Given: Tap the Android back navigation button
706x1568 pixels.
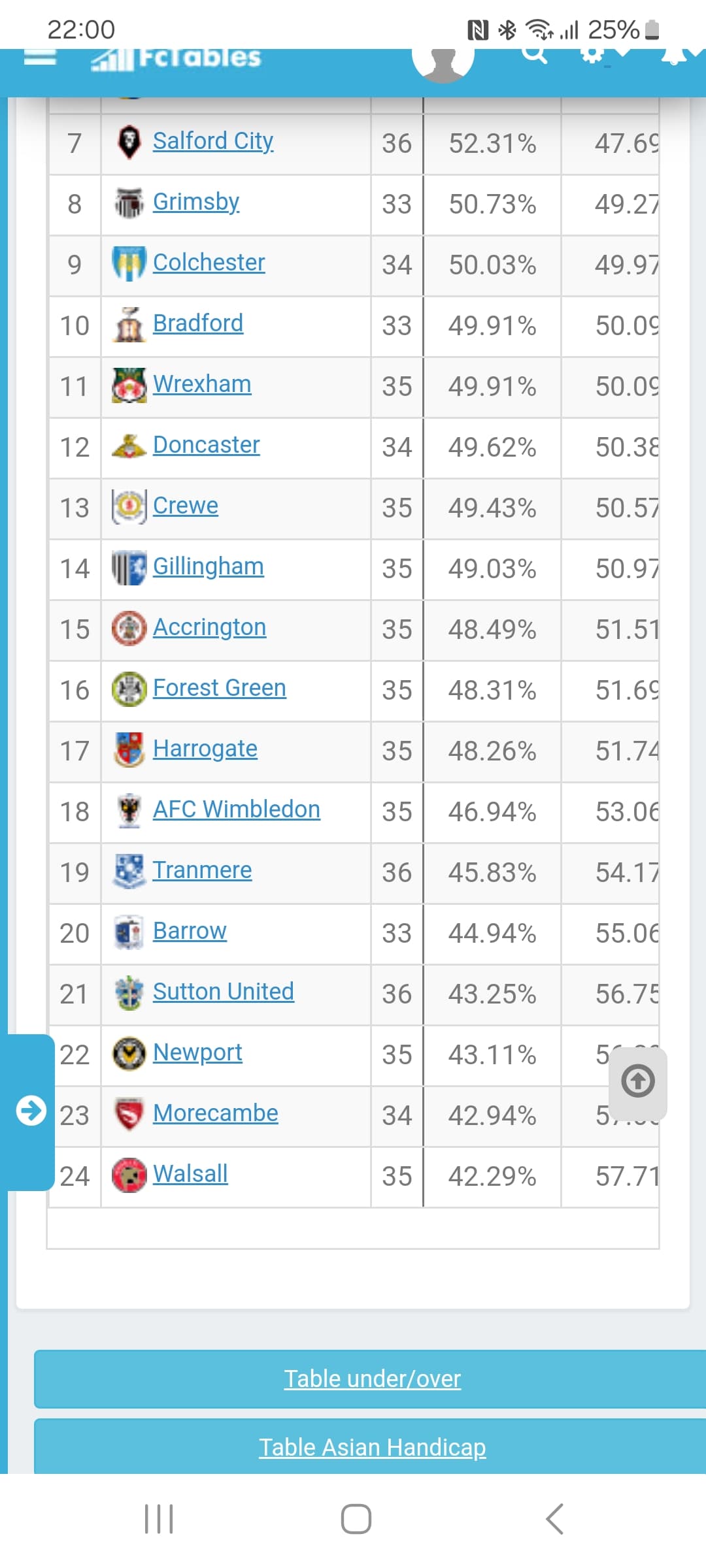Looking at the screenshot, I should 554,1519.
